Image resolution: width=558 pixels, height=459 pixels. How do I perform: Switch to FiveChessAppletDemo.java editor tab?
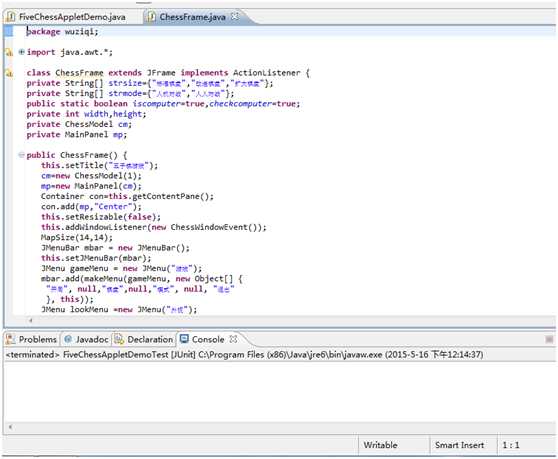tap(72, 17)
